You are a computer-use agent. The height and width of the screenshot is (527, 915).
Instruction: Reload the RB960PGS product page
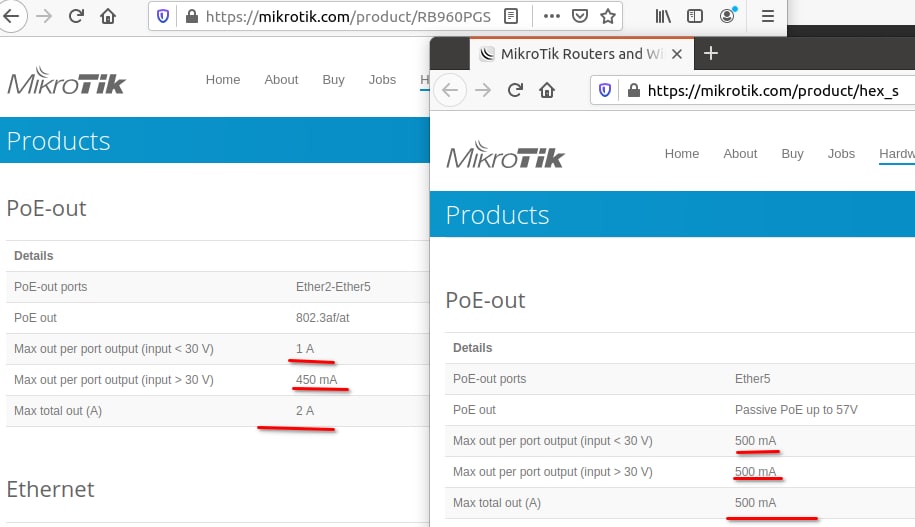(x=76, y=16)
